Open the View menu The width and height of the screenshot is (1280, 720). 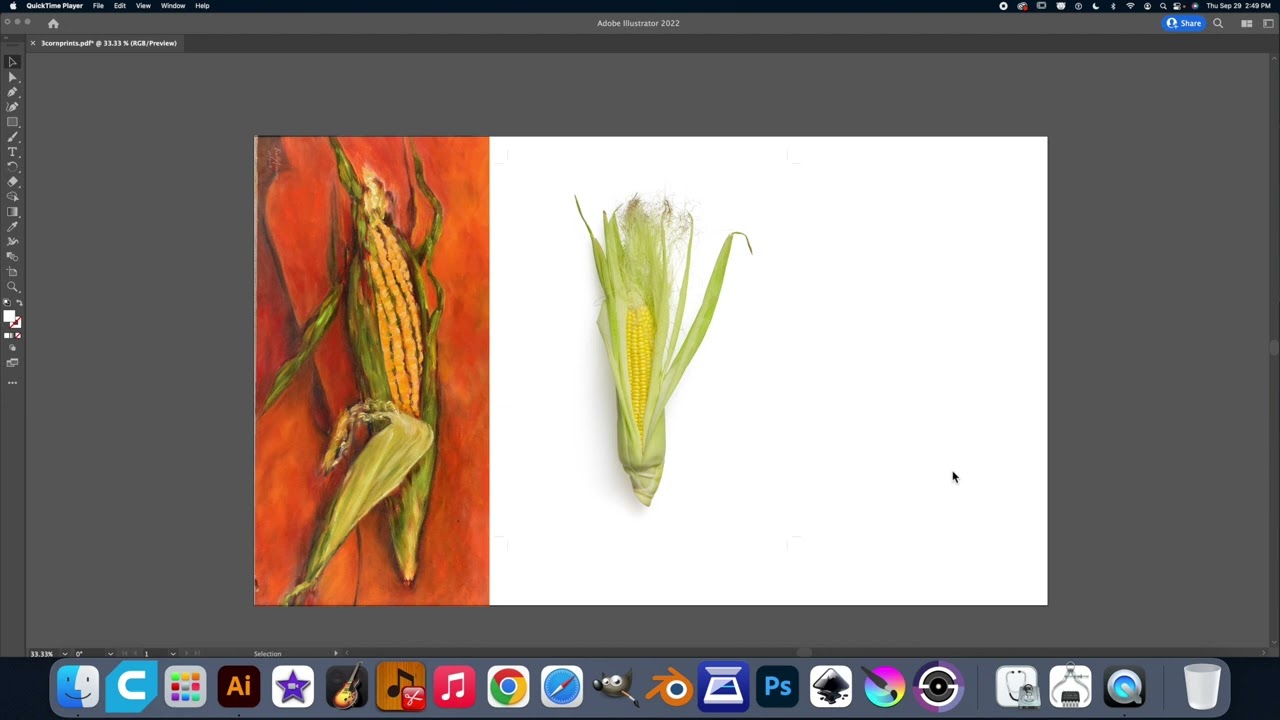[x=143, y=6]
